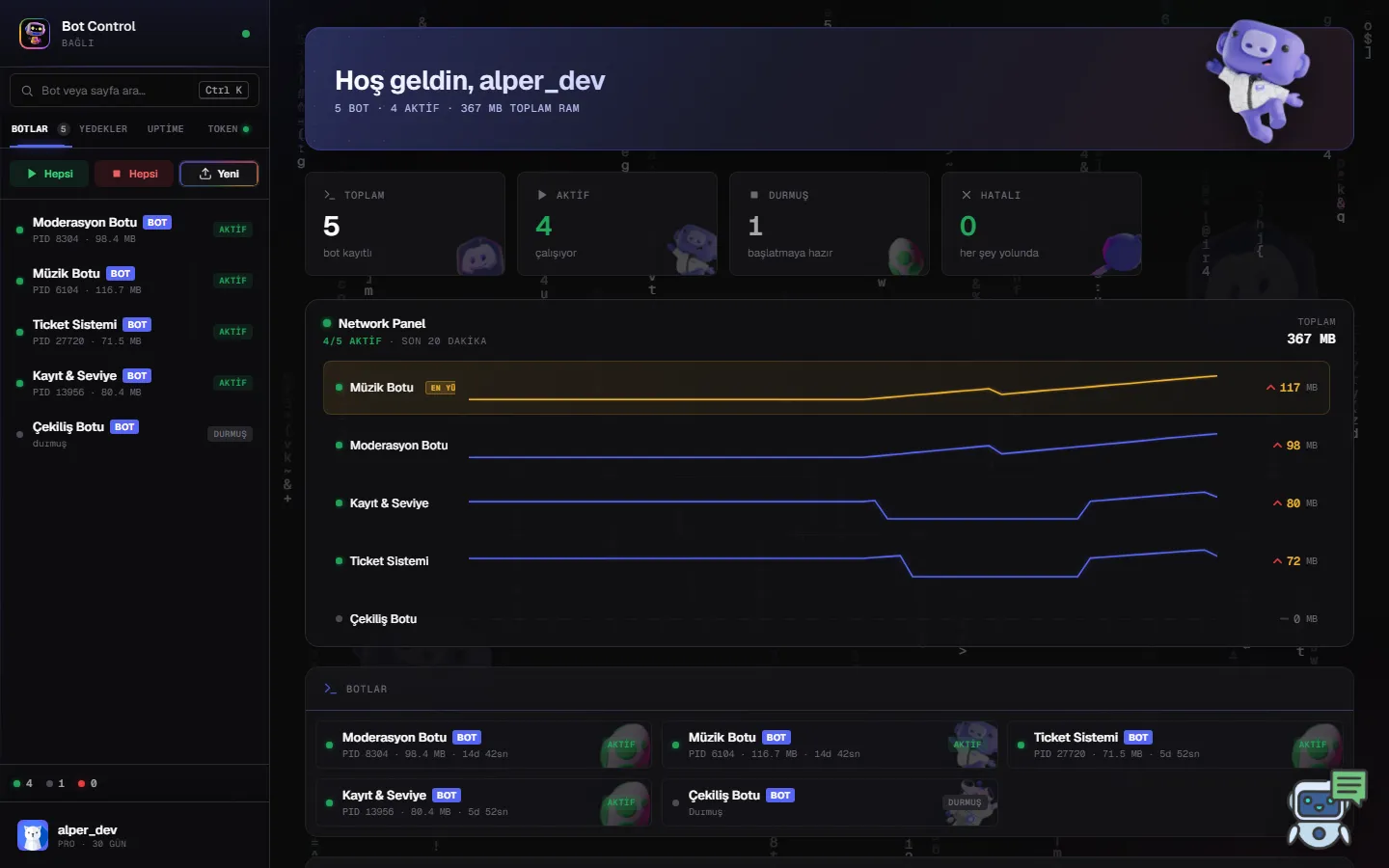Click the DURMUŞ stat card stop icon
This screenshot has width=1389, height=868.
[754, 195]
